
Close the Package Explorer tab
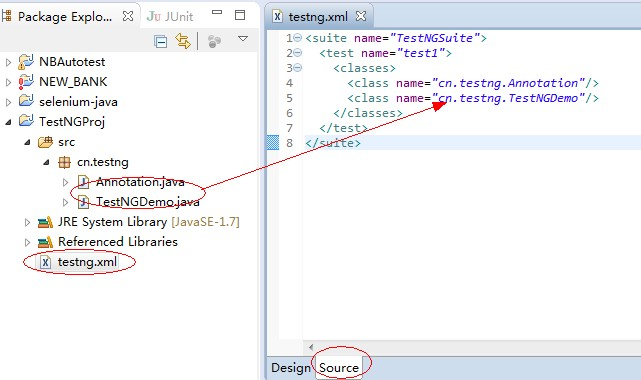[x=128, y=16]
